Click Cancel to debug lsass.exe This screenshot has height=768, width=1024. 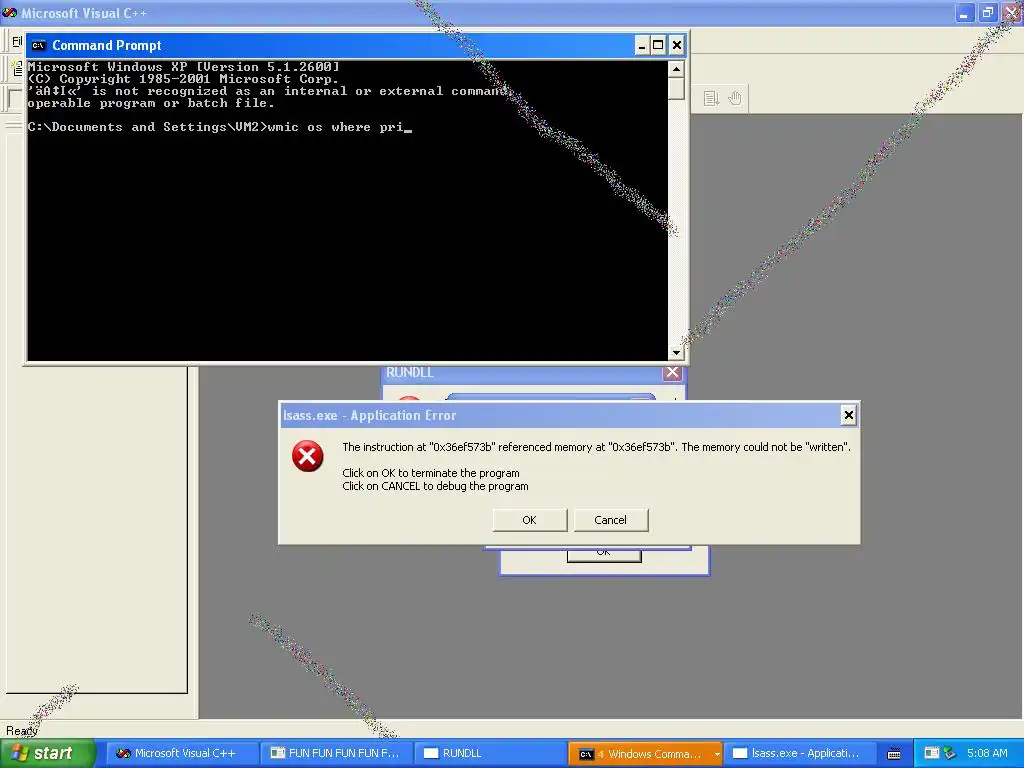point(611,520)
